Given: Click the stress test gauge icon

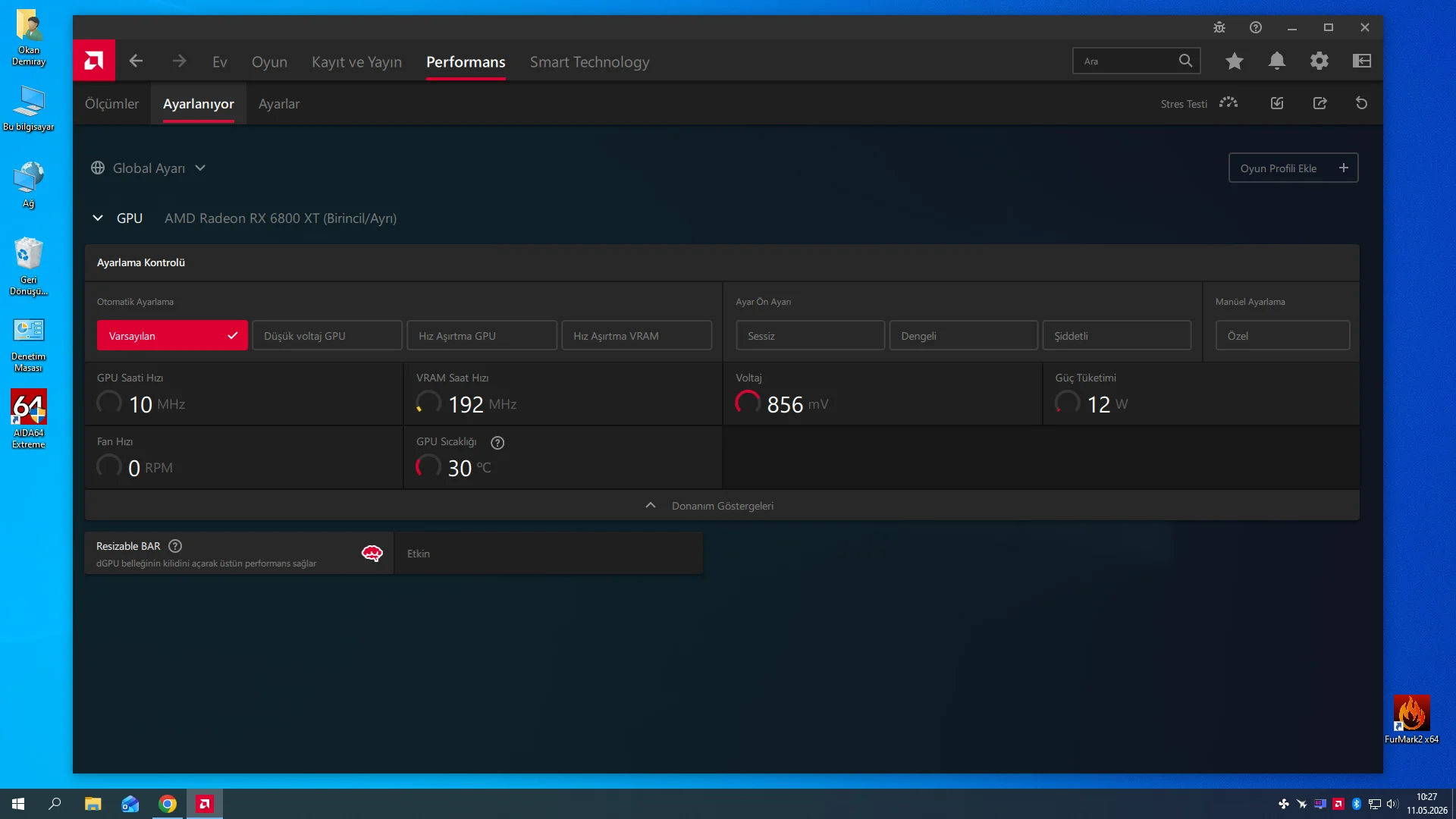Looking at the screenshot, I should click(1228, 103).
